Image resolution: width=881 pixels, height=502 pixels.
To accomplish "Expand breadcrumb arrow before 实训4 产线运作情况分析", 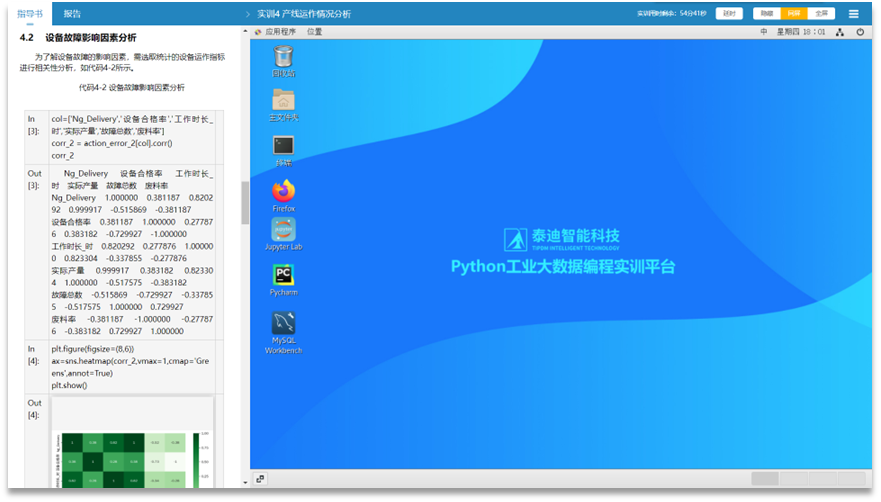I will pyautogui.click(x=247, y=14).
